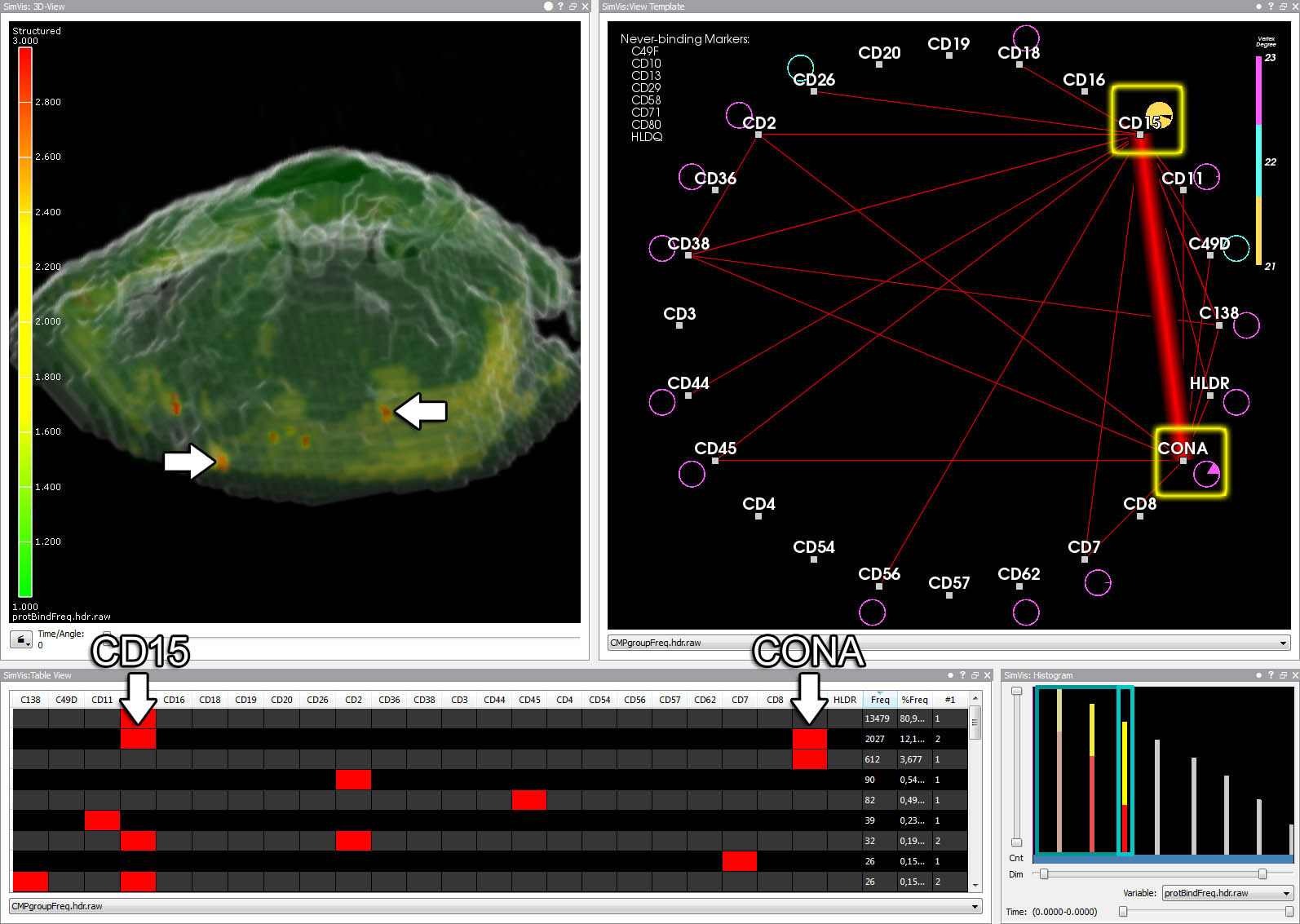Click the HLDQ entry in Never-binding Markers

647,137
